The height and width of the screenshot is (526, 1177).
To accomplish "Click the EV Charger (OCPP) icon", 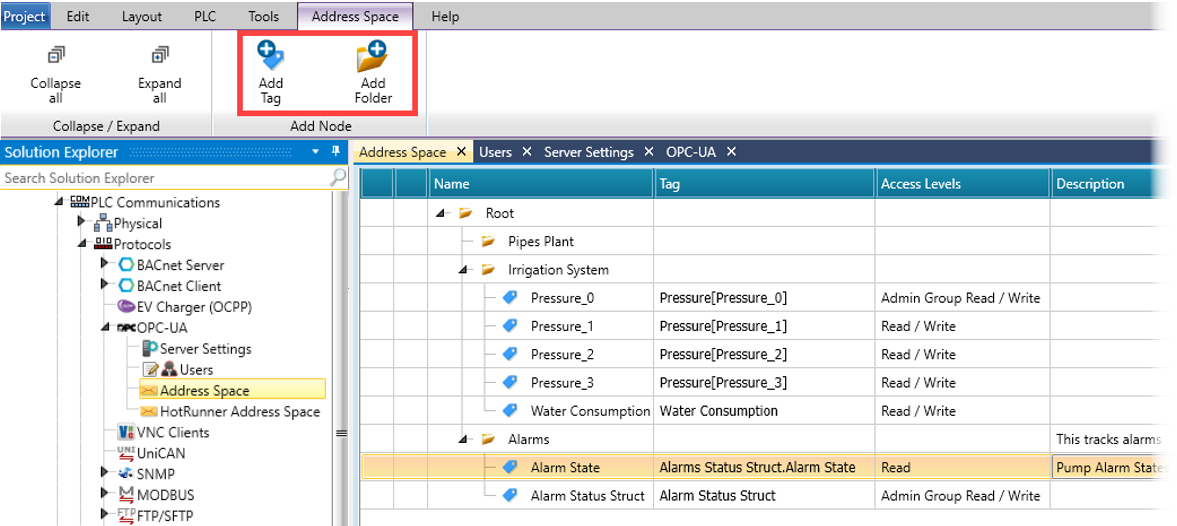I will (x=127, y=307).
